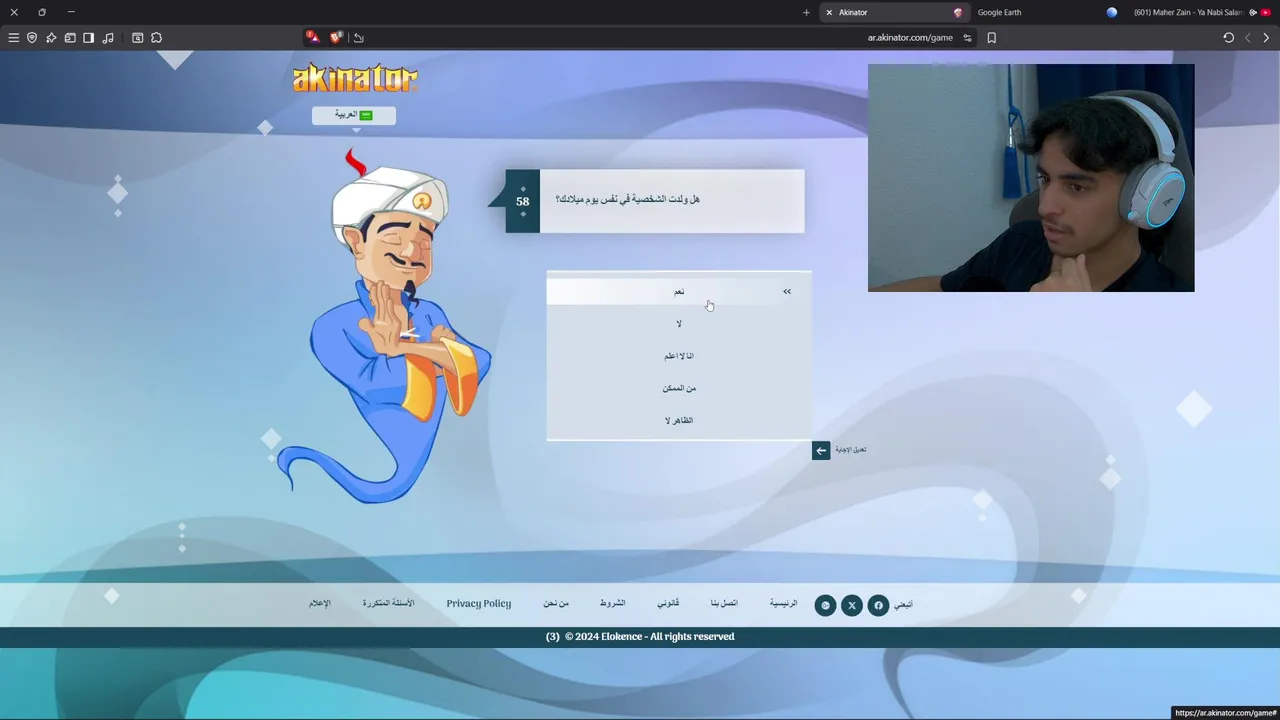The height and width of the screenshot is (720, 1280).
Task: Click تعديل الإجابة back arrow button
Action: tap(821, 450)
